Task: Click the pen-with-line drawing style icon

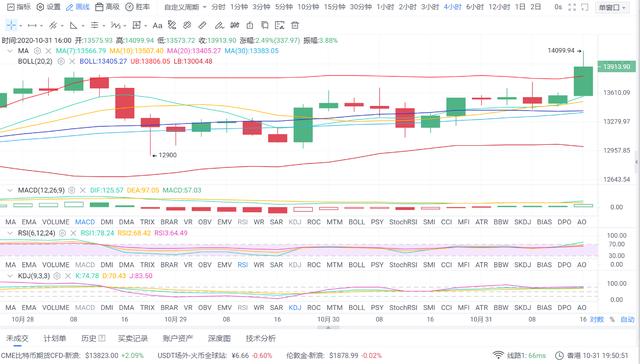Action: coord(219,25)
